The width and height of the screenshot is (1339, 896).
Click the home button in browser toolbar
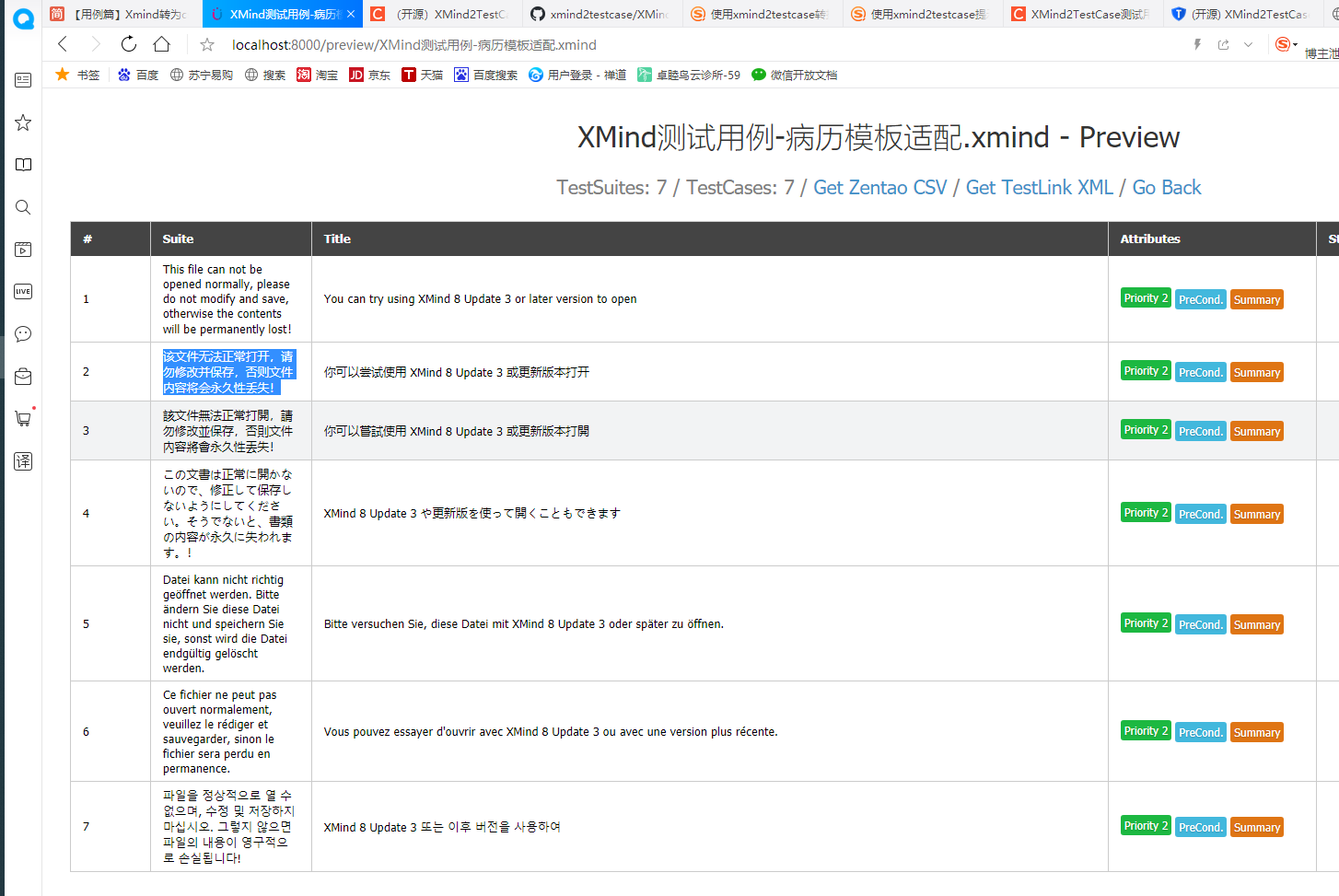pyautogui.click(x=162, y=43)
